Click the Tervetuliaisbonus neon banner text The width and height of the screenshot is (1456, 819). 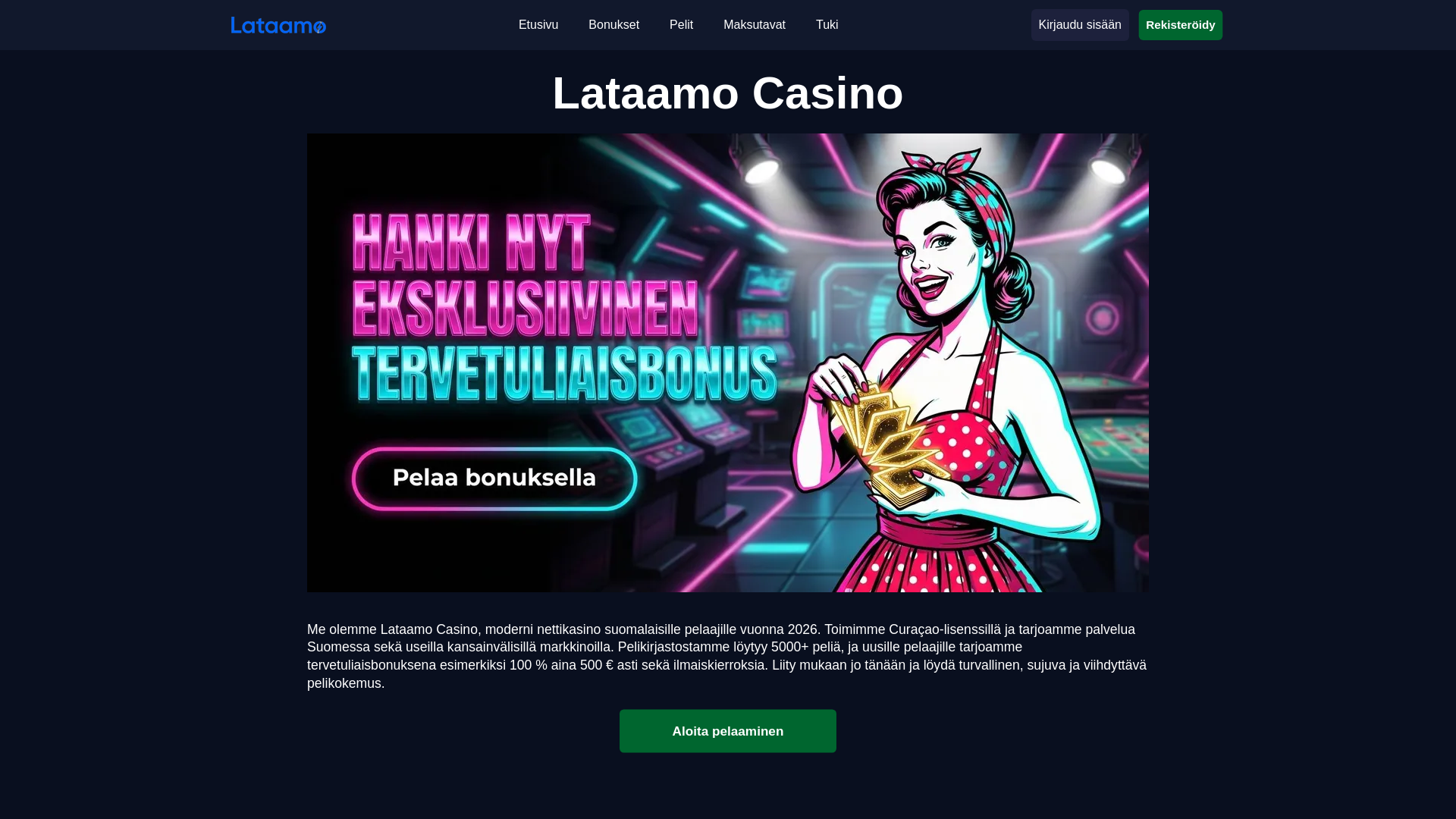[564, 375]
